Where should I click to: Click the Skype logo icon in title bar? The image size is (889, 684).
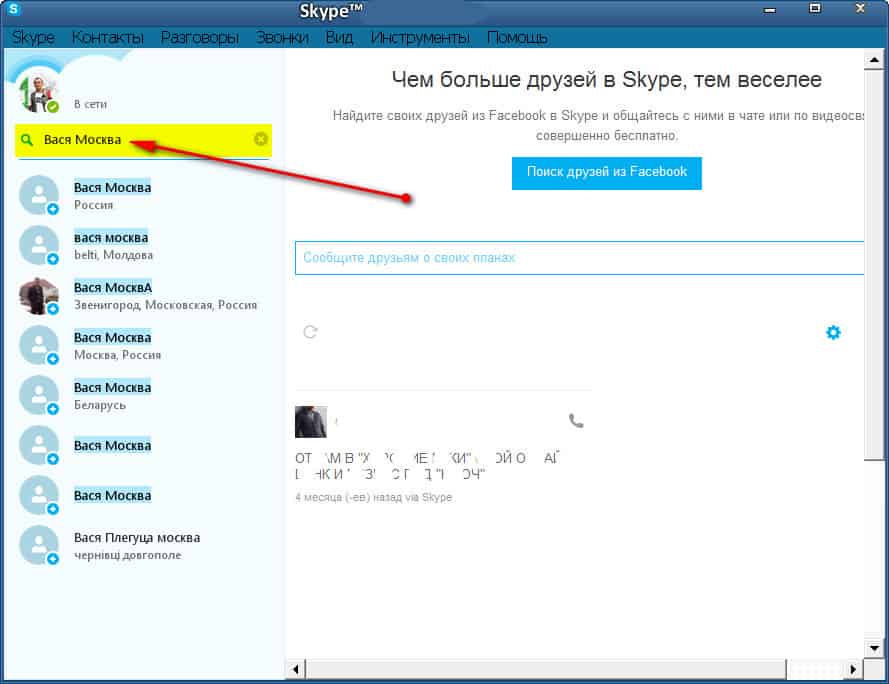click(x=12, y=9)
